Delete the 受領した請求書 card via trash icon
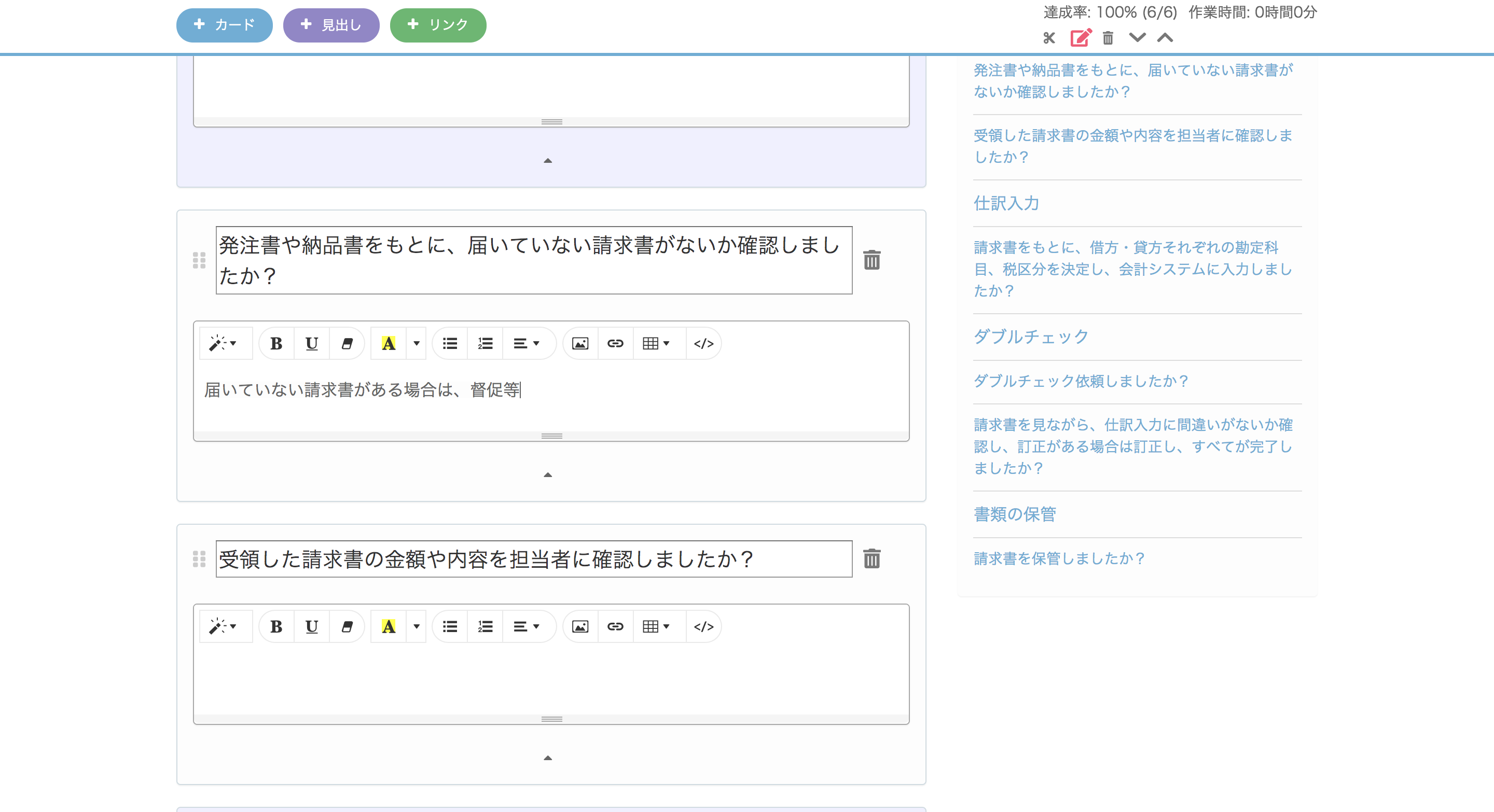This screenshot has height=812, width=1494. click(x=872, y=559)
